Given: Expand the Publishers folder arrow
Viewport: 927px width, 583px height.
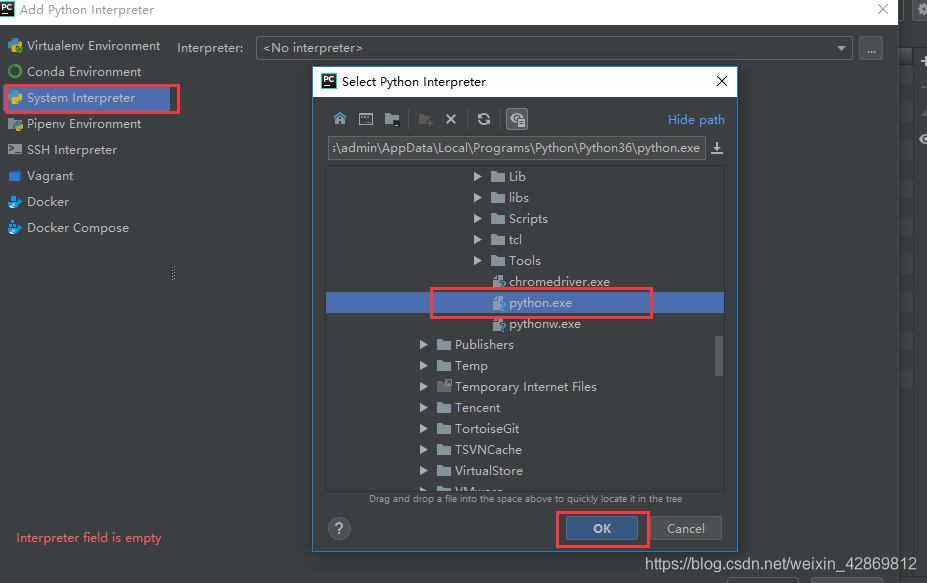Looking at the screenshot, I should tap(423, 344).
